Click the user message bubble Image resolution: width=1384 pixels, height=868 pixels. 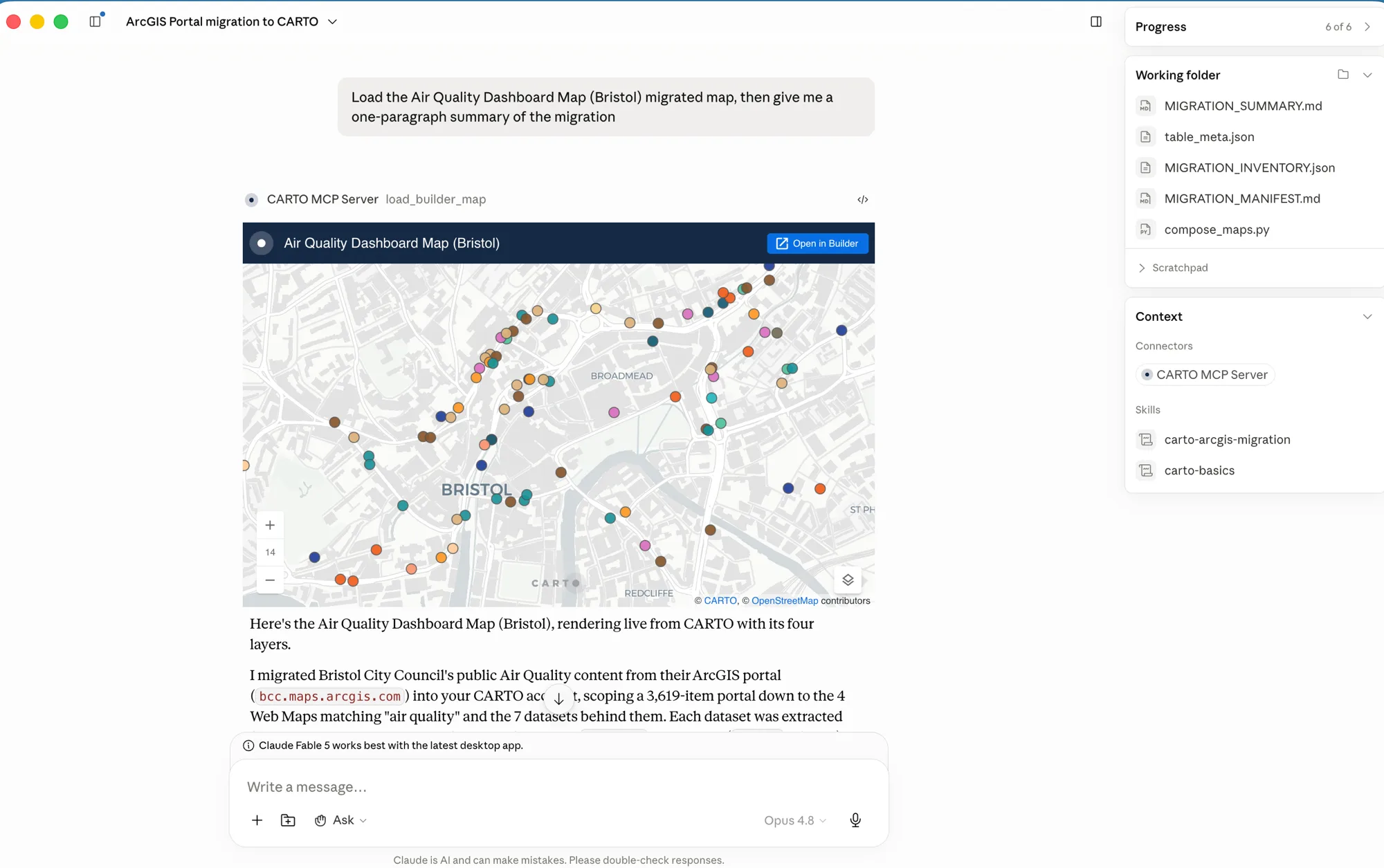tap(606, 107)
